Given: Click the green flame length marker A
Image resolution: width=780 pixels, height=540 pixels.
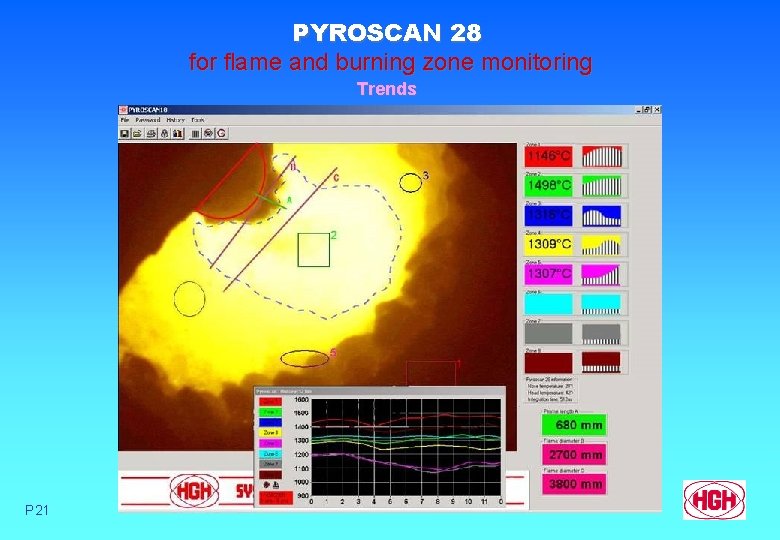Looking at the screenshot, I should [273, 200].
